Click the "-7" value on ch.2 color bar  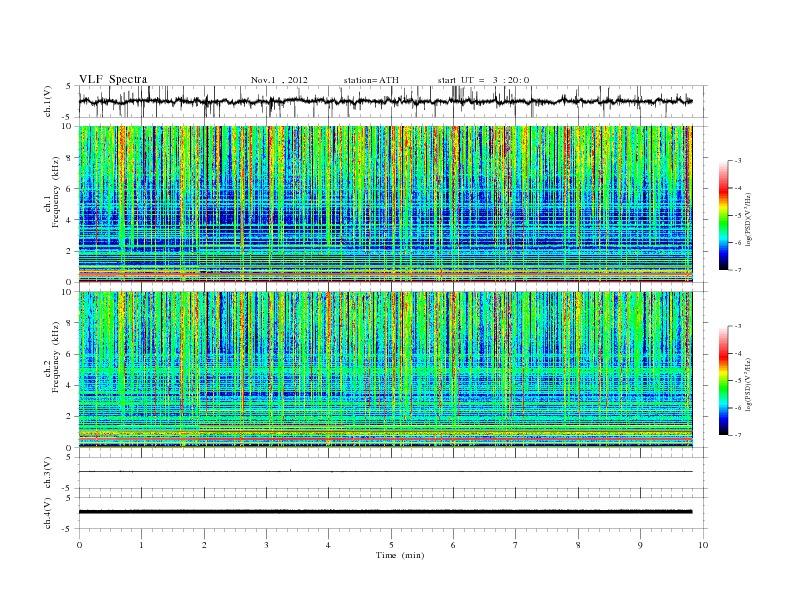737,435
